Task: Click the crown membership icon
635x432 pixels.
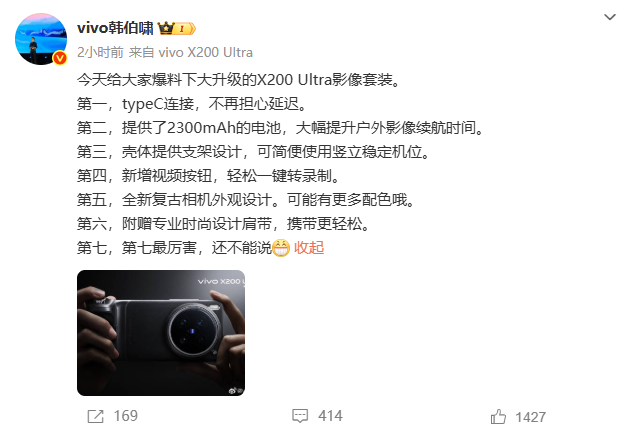Action: coord(166,28)
